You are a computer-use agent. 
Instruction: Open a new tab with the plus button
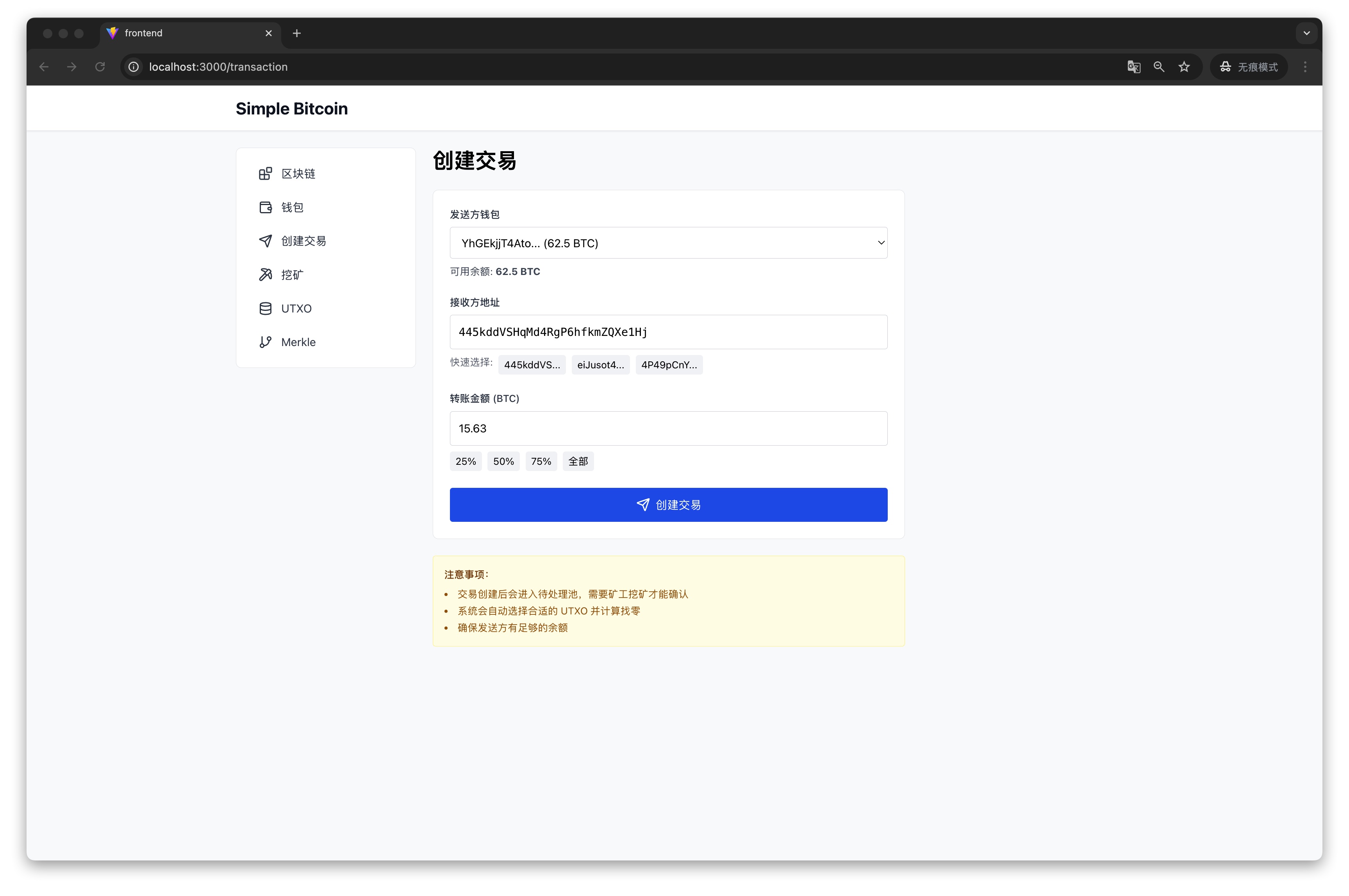tap(296, 33)
